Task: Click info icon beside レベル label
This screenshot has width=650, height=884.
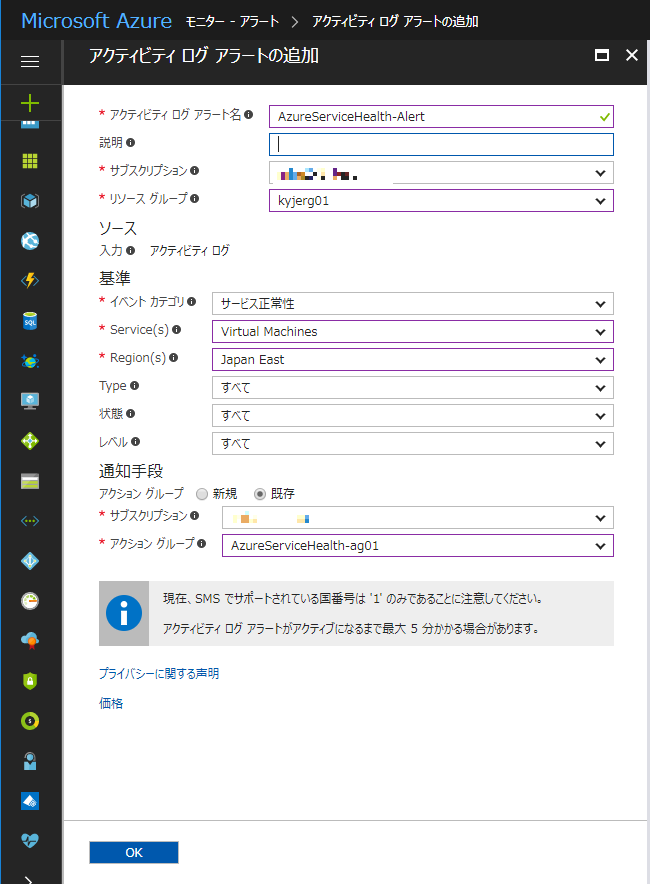Action: pos(135,442)
